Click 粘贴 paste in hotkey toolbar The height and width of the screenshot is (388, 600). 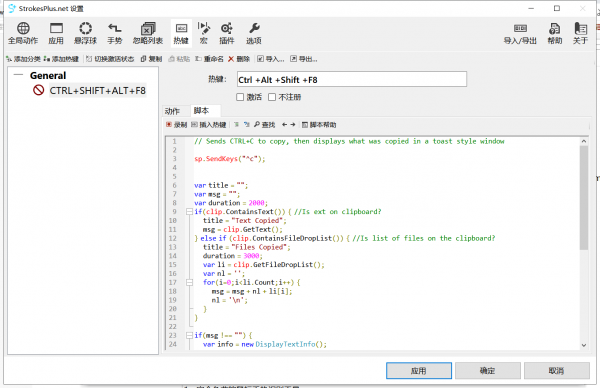[179, 59]
